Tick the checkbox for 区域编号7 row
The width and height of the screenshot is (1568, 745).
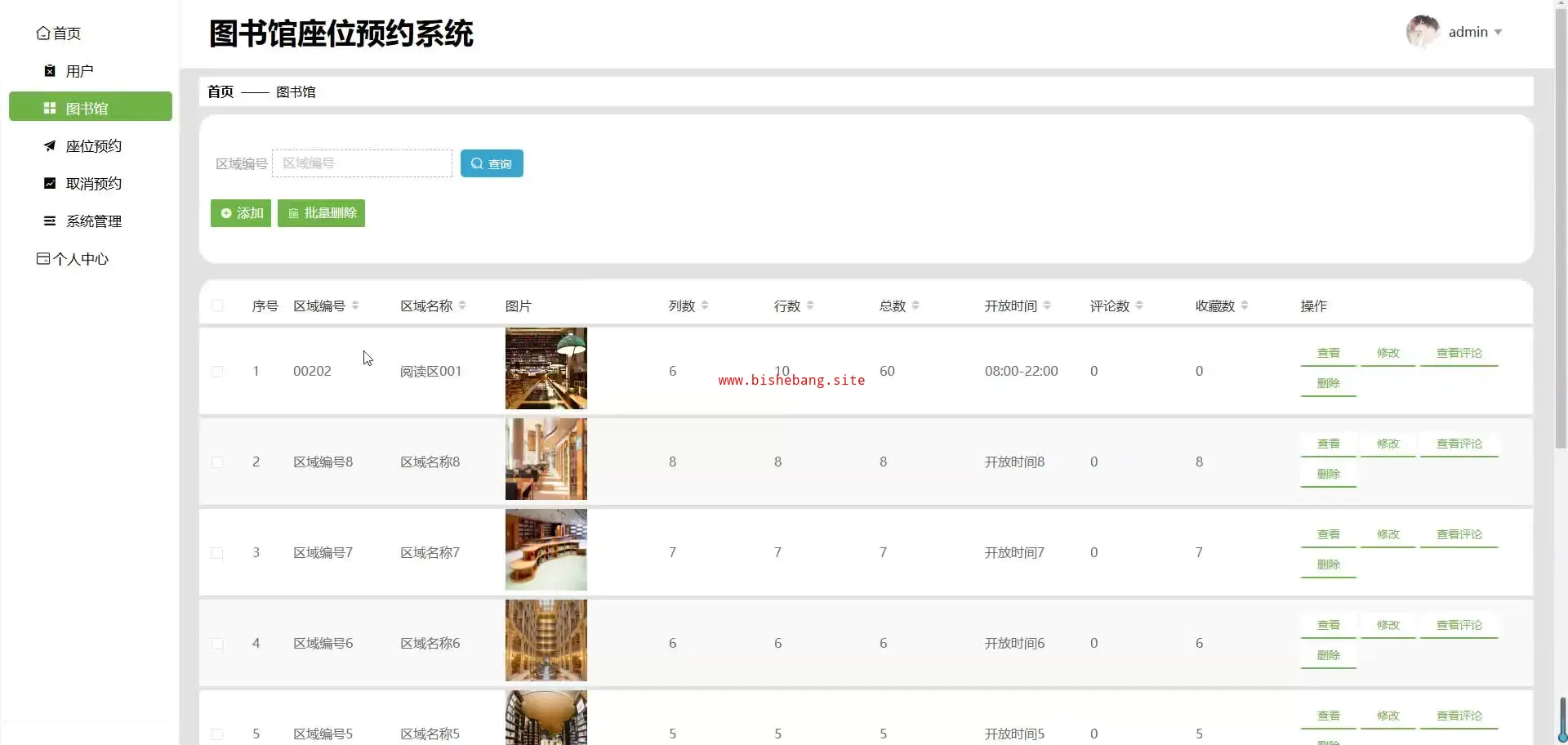(x=217, y=553)
